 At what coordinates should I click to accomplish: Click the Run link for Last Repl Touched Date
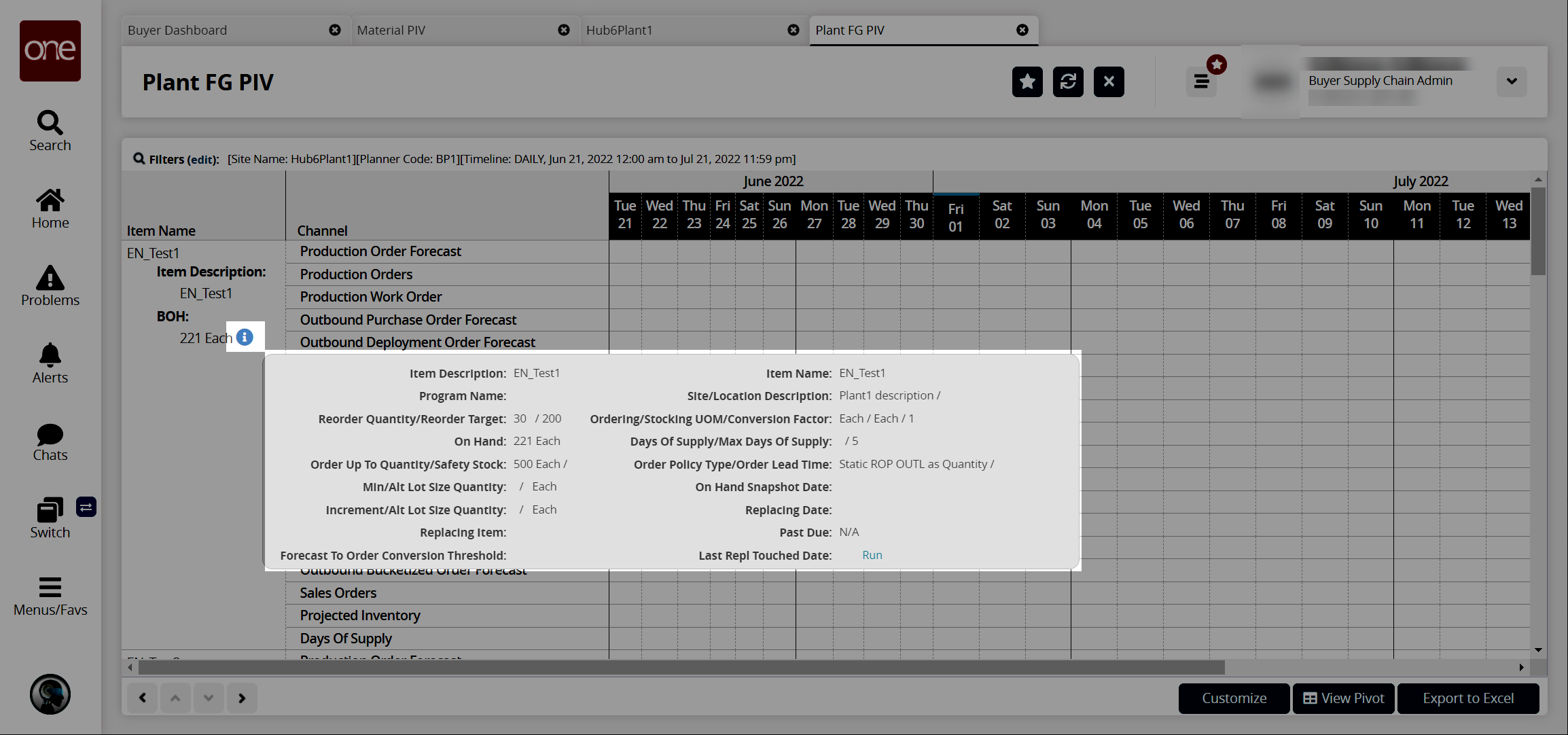(872, 555)
